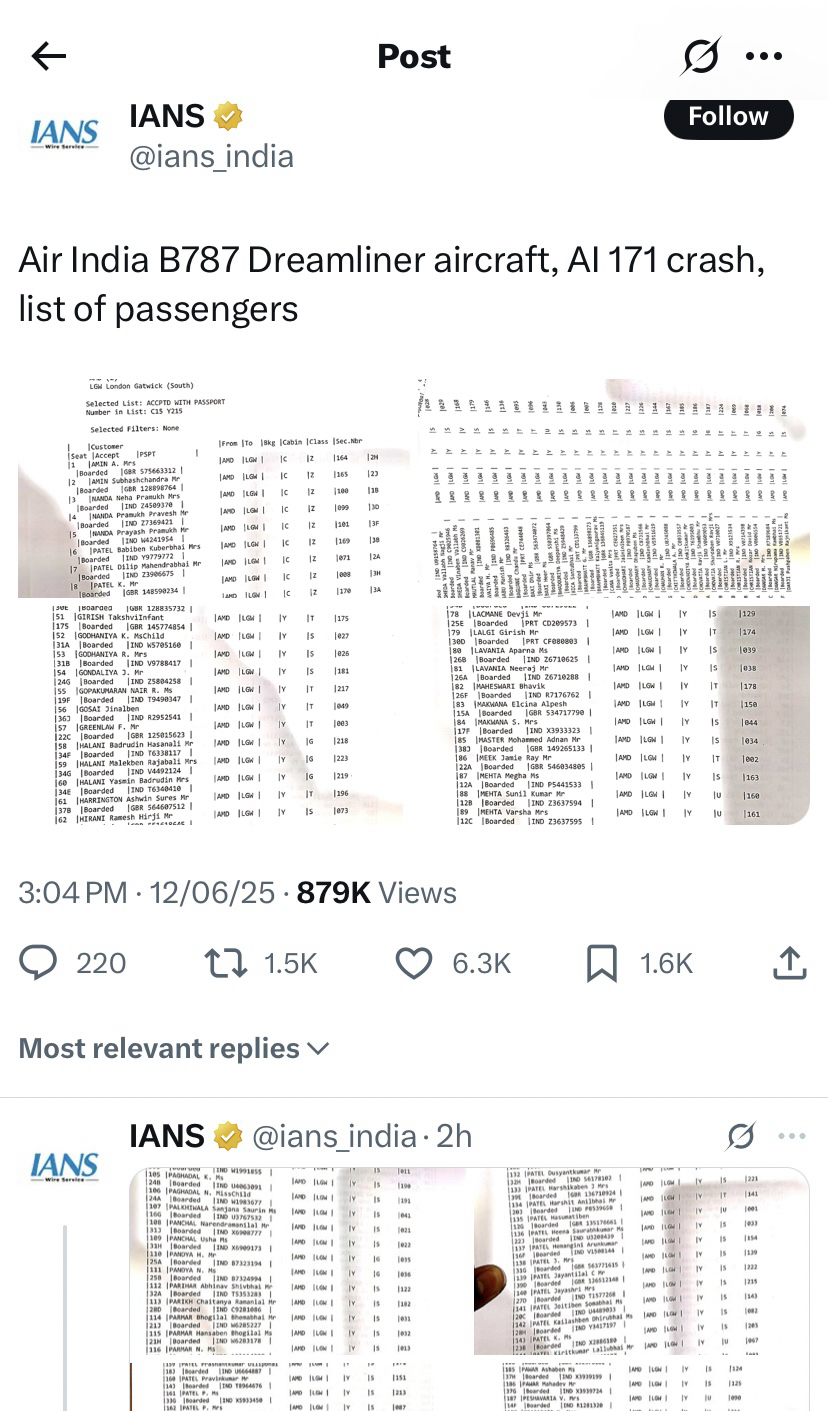This screenshot has width=828, height=1411.
Task: Tap the reply speech bubble icon
Action: 39,962
